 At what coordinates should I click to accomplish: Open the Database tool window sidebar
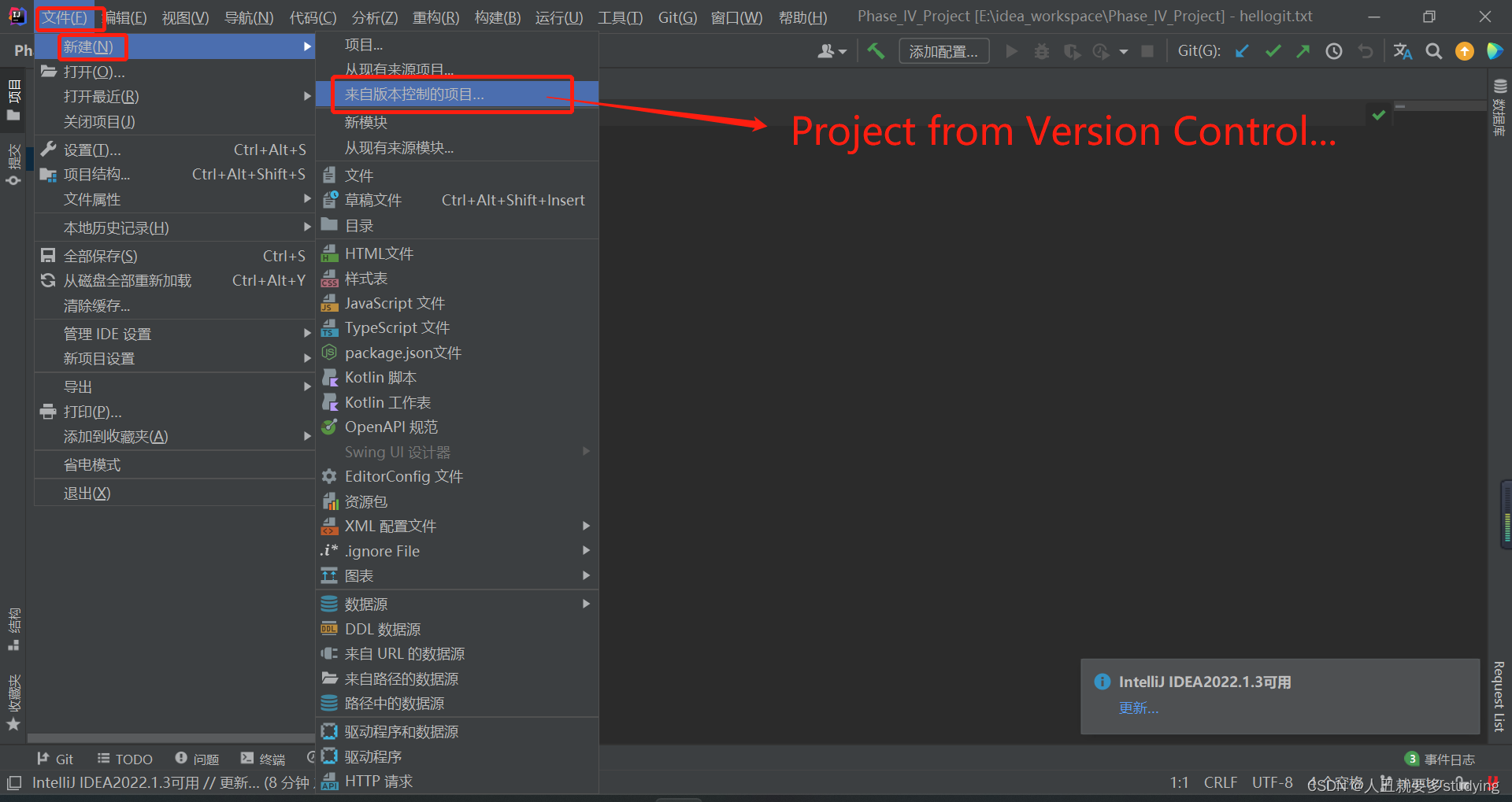[x=1499, y=107]
